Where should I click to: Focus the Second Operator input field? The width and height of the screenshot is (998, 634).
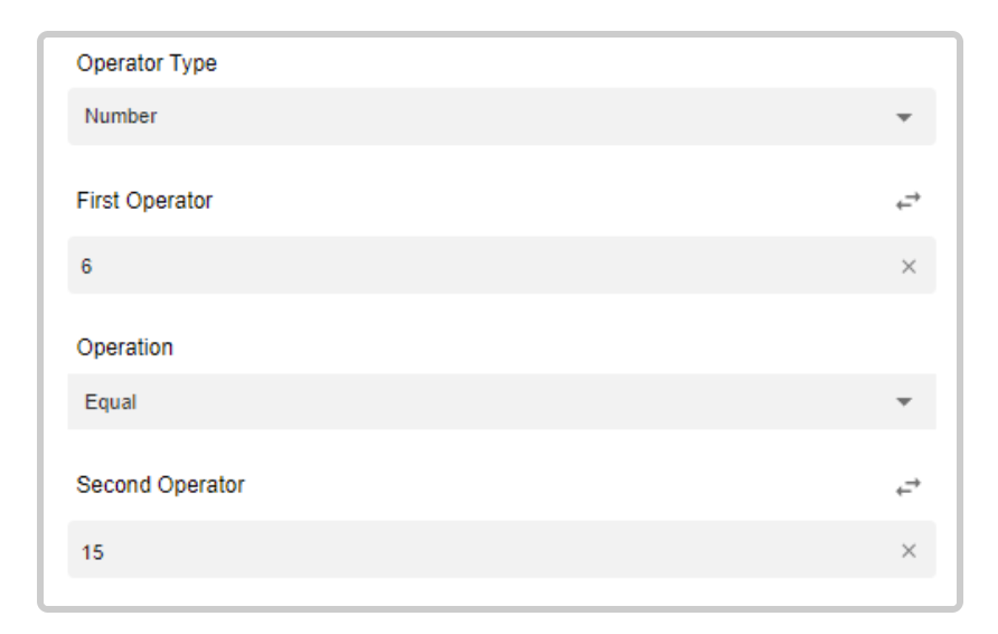[502, 550]
